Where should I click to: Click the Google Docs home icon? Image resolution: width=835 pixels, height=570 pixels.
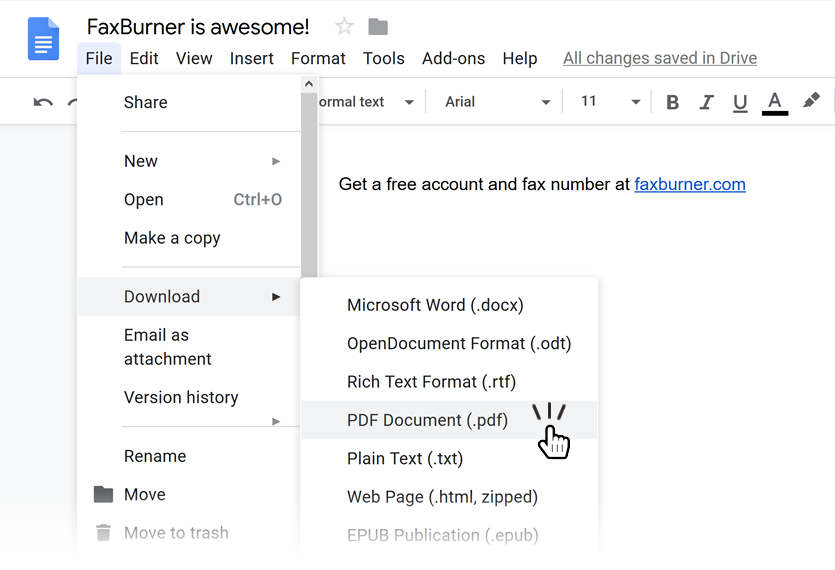click(43, 39)
